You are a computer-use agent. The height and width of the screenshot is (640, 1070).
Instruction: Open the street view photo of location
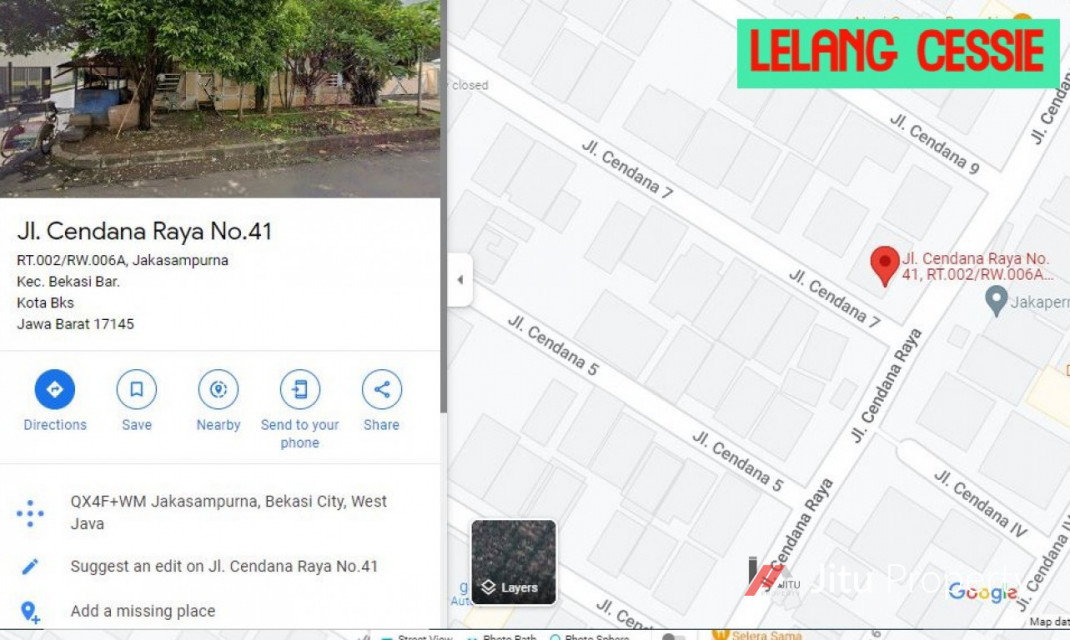(220, 99)
